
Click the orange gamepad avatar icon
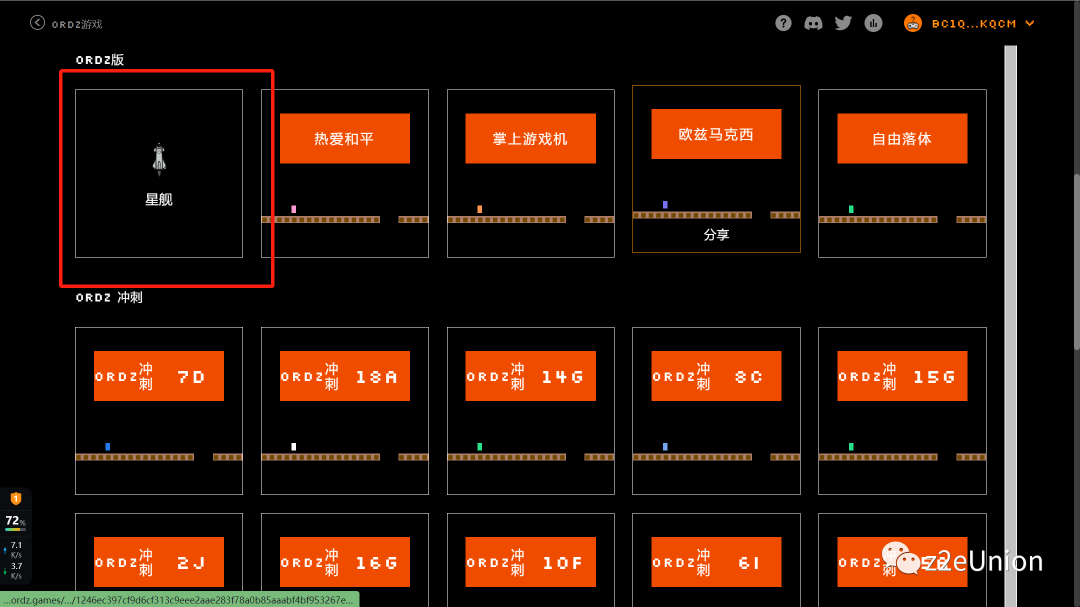coord(912,22)
